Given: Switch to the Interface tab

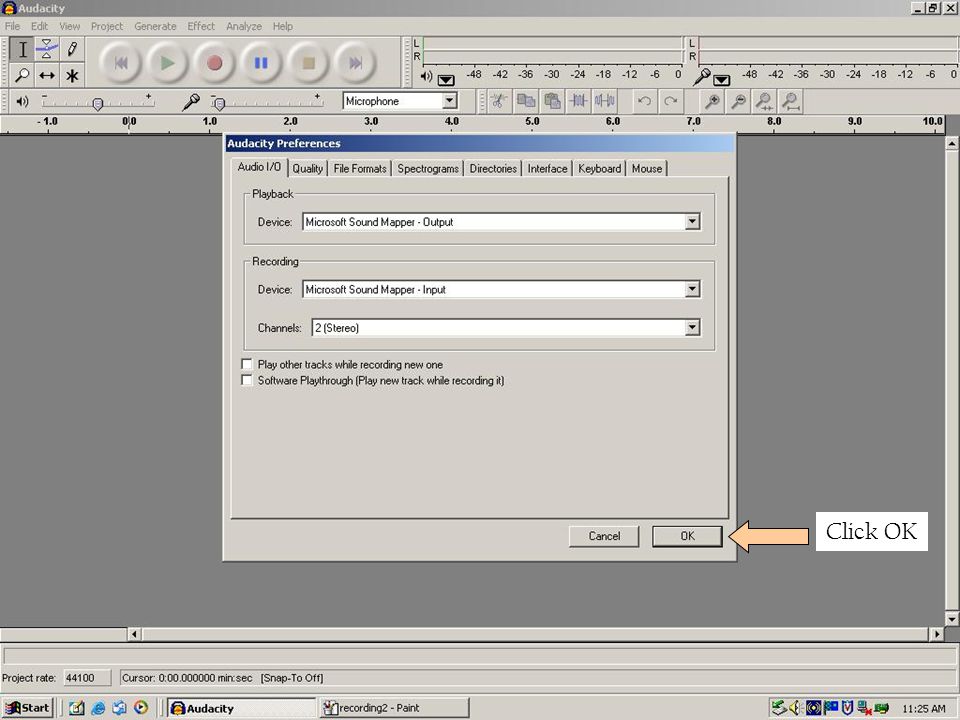Looking at the screenshot, I should (x=547, y=168).
